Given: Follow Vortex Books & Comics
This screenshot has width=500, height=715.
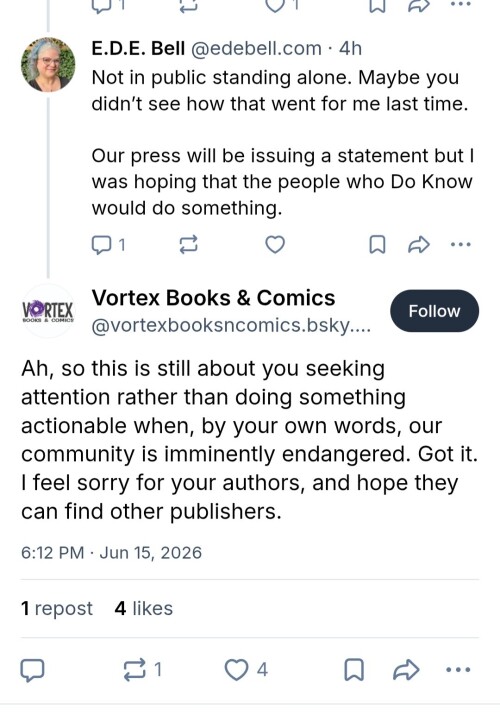Looking at the screenshot, I should coord(434,311).
